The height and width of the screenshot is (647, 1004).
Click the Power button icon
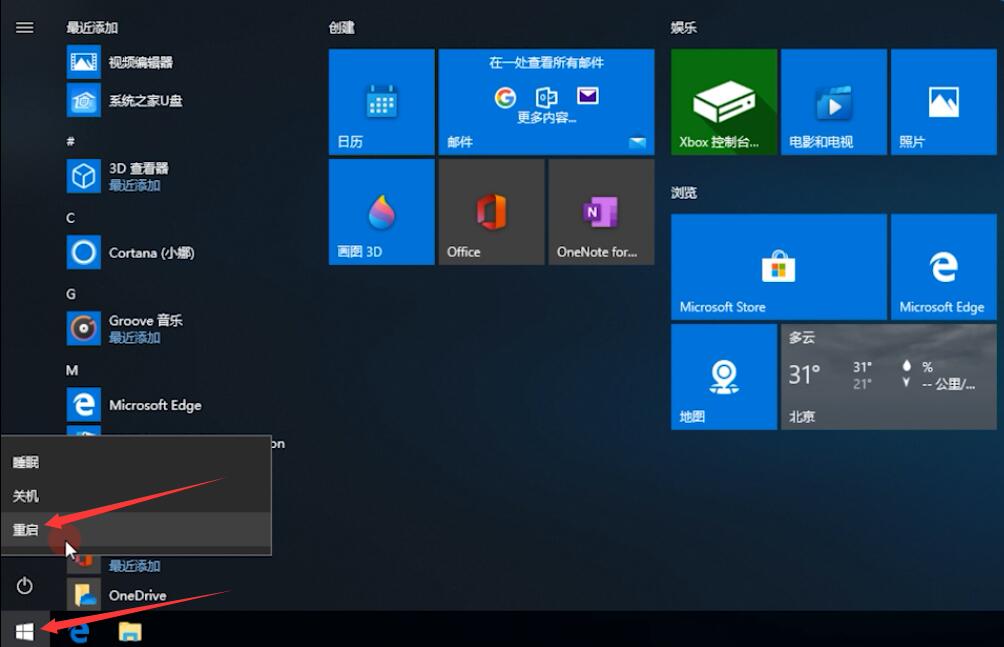[25, 586]
